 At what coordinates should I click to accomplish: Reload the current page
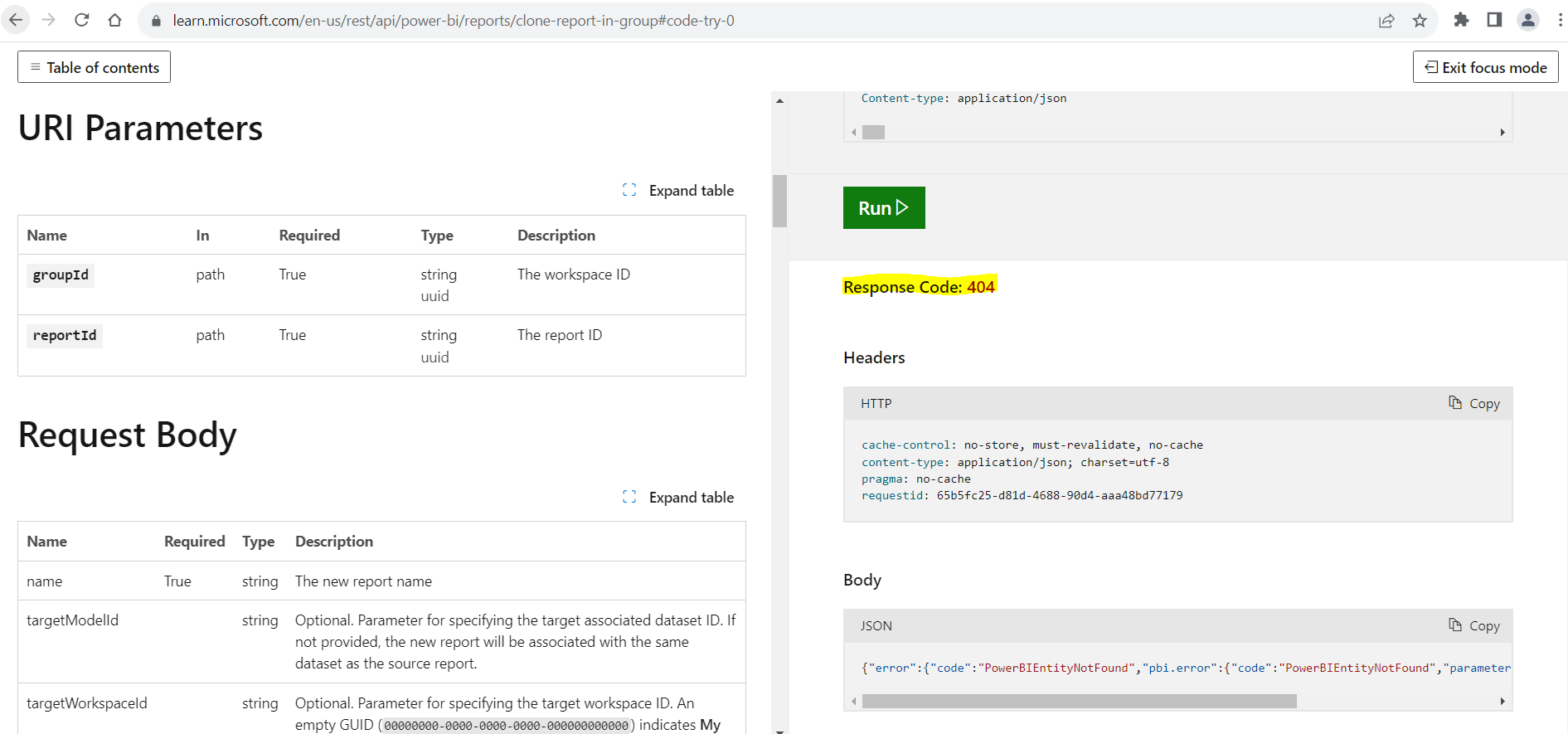(82, 20)
